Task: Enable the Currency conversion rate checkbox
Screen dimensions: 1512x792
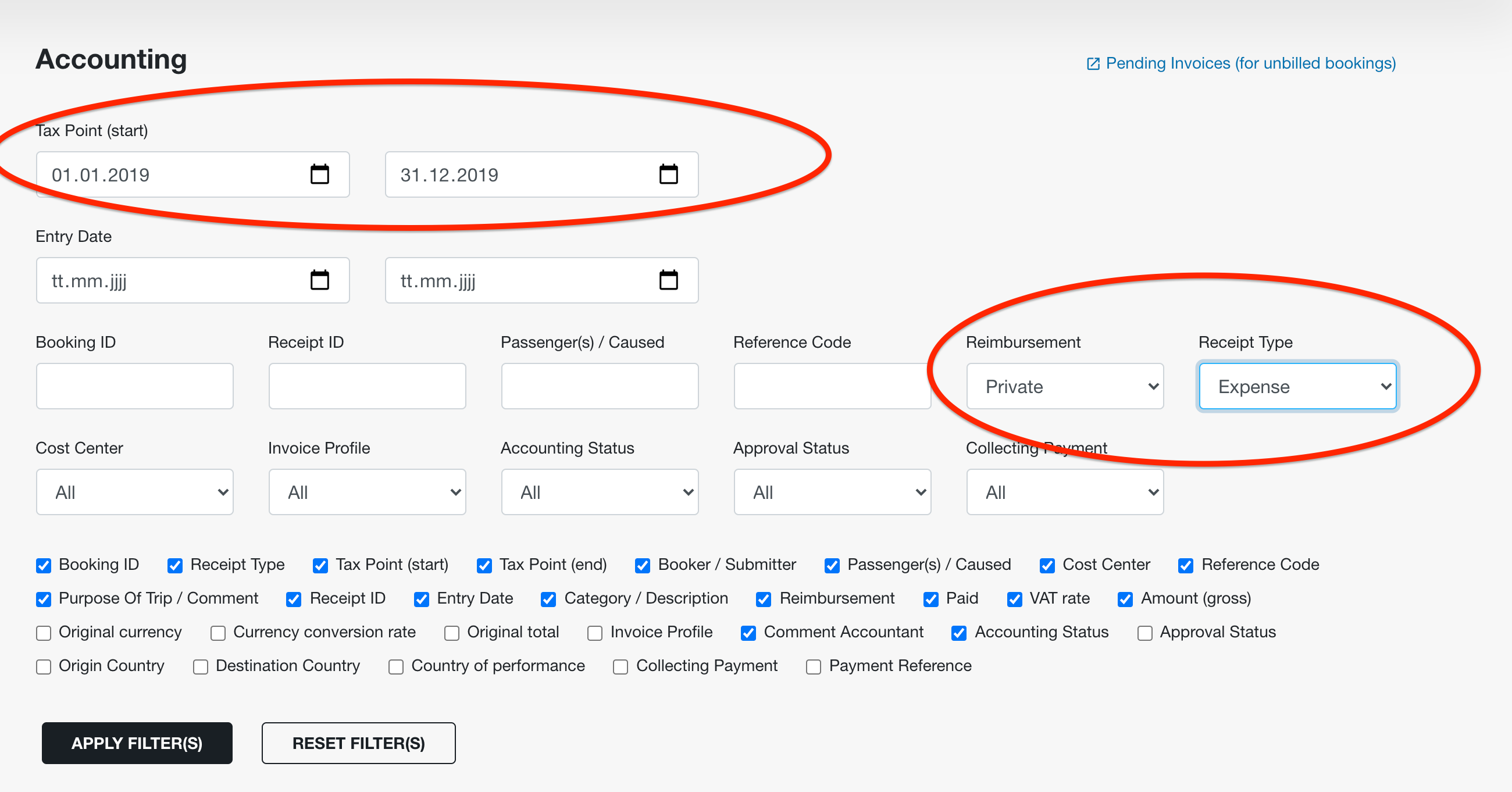Action: 218,633
